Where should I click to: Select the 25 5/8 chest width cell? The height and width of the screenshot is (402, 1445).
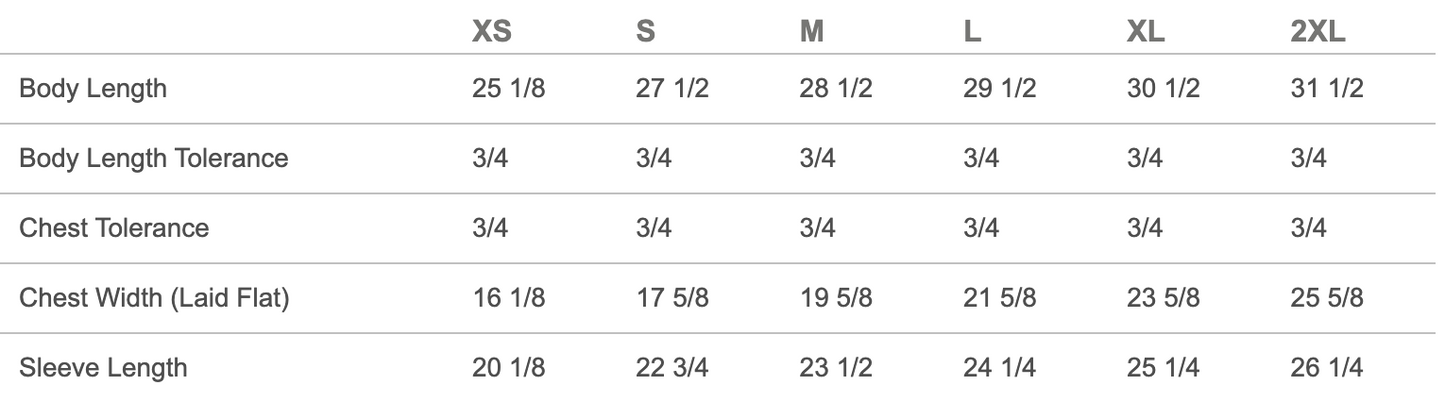pos(1327,298)
